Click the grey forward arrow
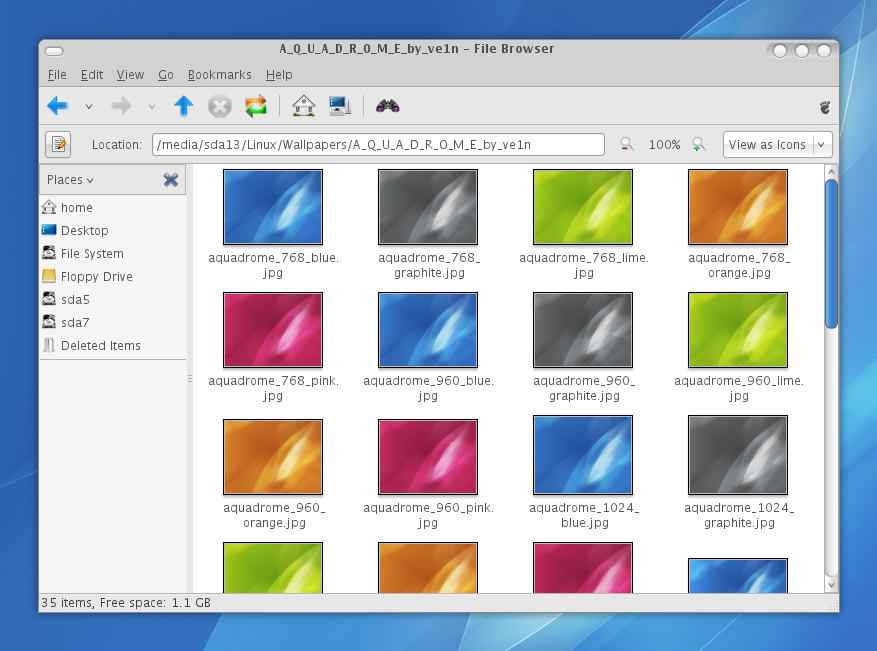The width and height of the screenshot is (877, 651). (x=121, y=106)
